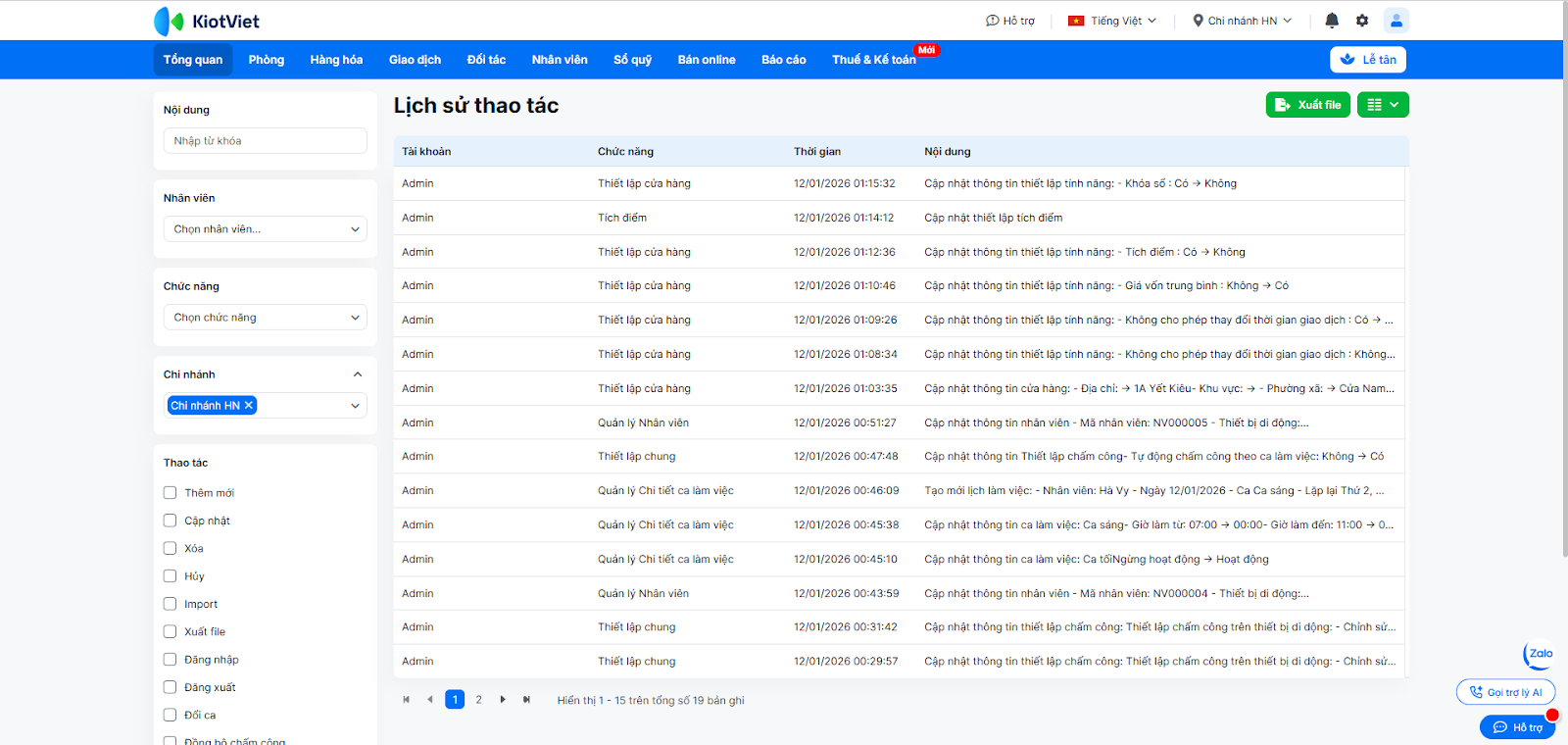
Task: Switch to the Báo cáo menu
Action: 783,60
